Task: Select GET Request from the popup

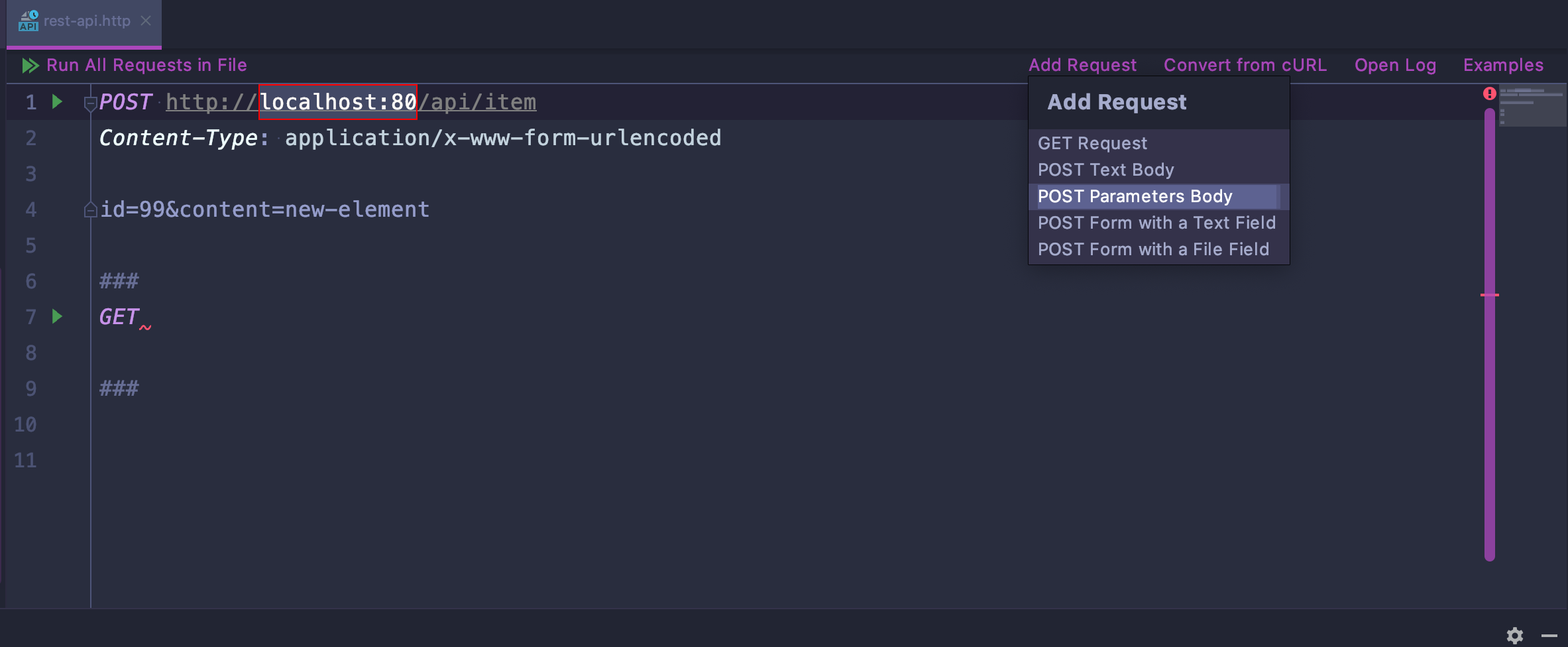Action: (1092, 143)
